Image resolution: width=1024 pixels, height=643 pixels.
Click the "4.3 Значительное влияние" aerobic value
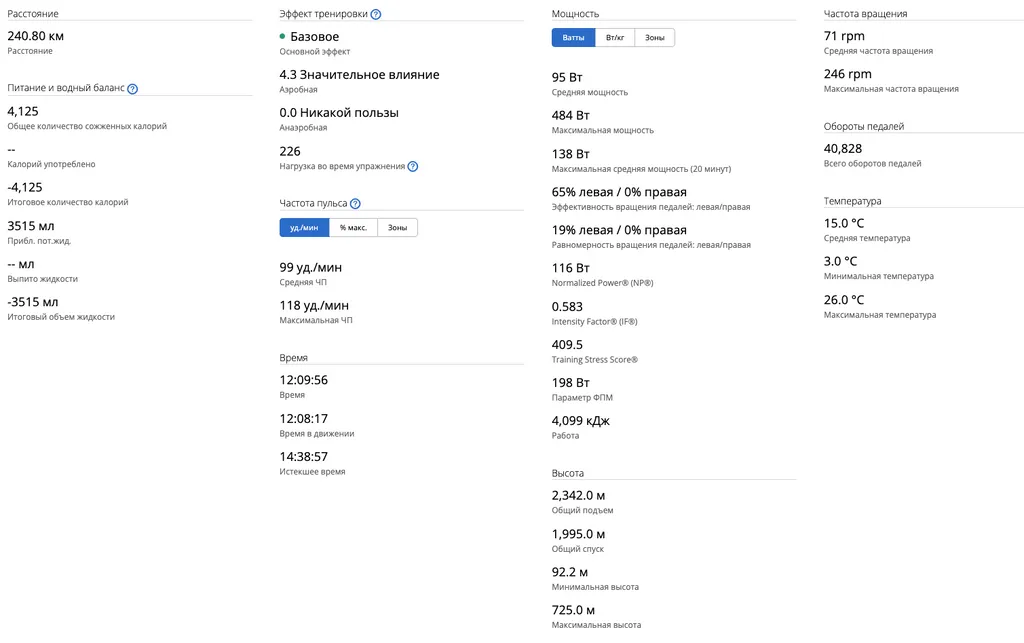[359, 75]
